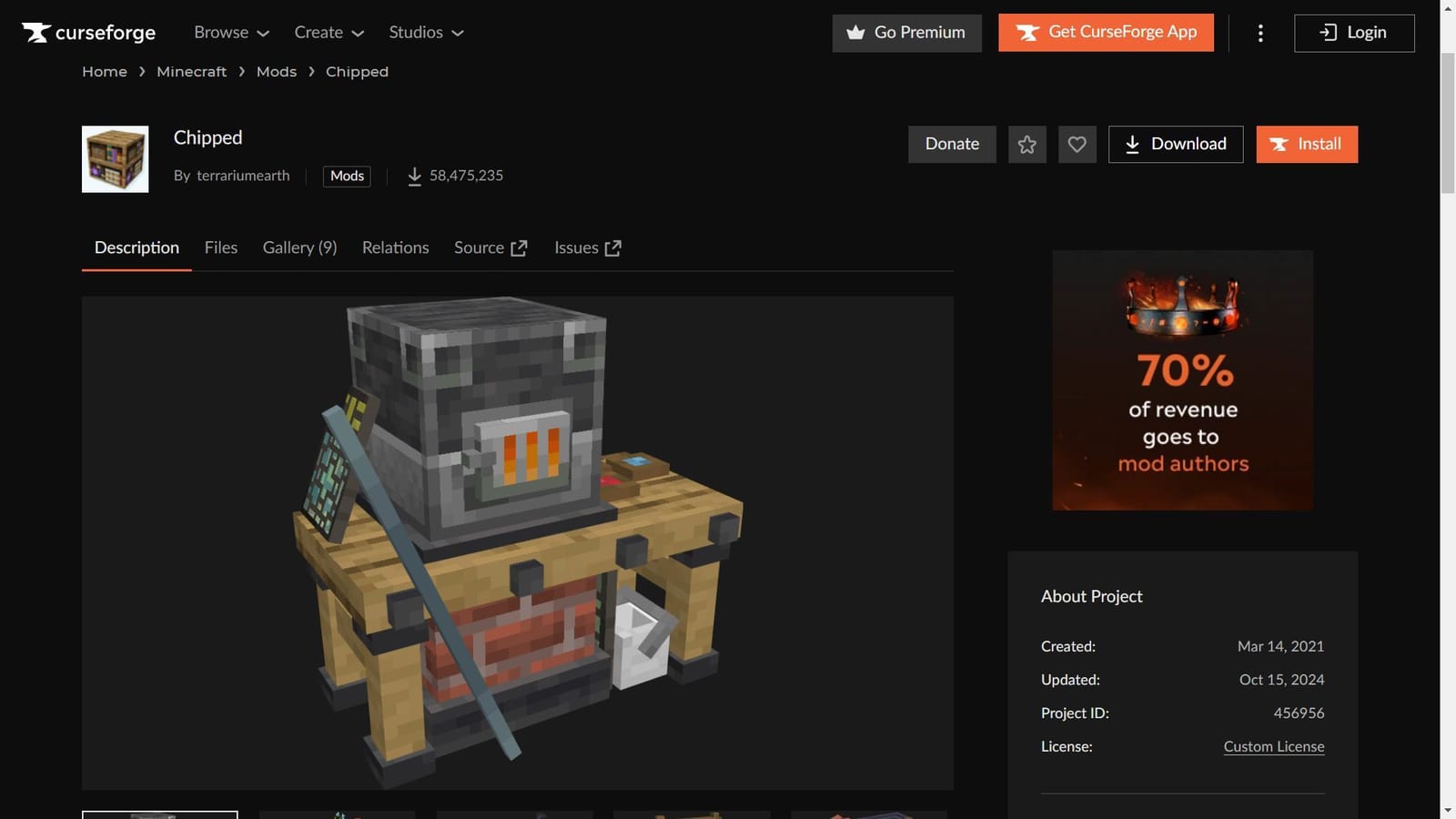1456x819 pixels.
Task: Click the crown icon on Go Premium
Action: click(x=856, y=33)
